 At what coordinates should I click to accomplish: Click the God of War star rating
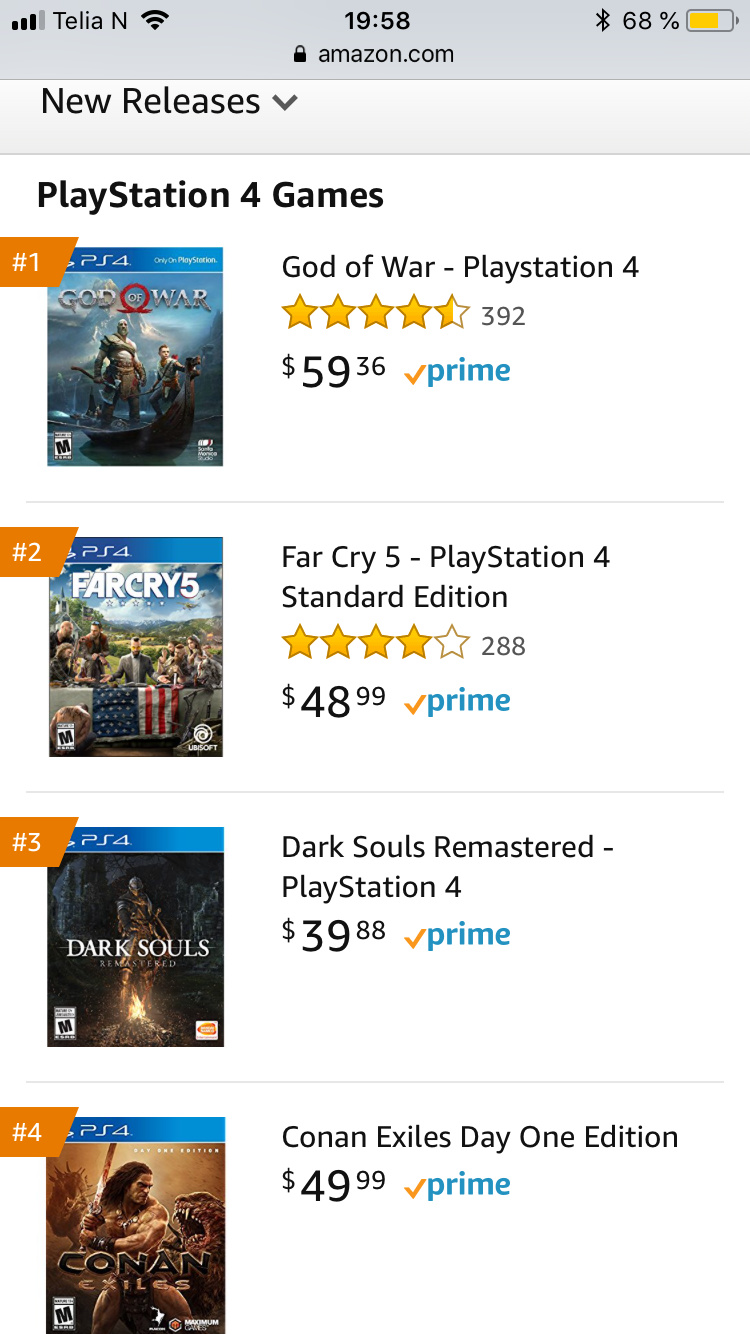375,315
